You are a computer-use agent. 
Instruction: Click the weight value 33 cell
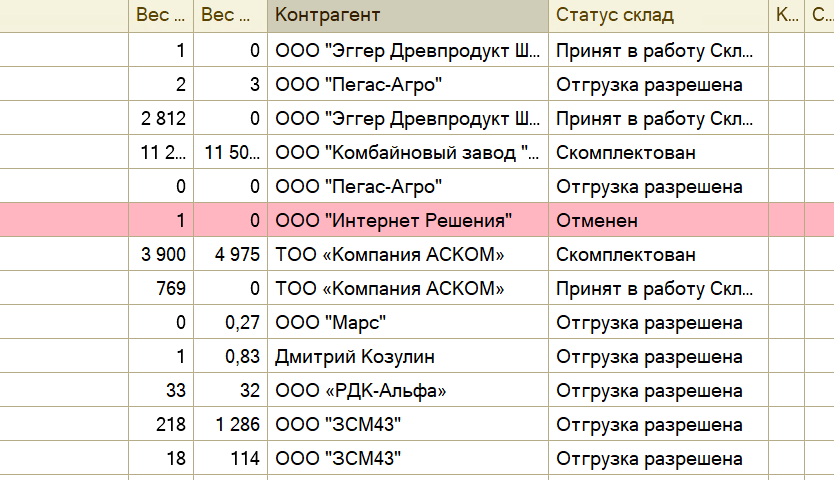[161, 390]
